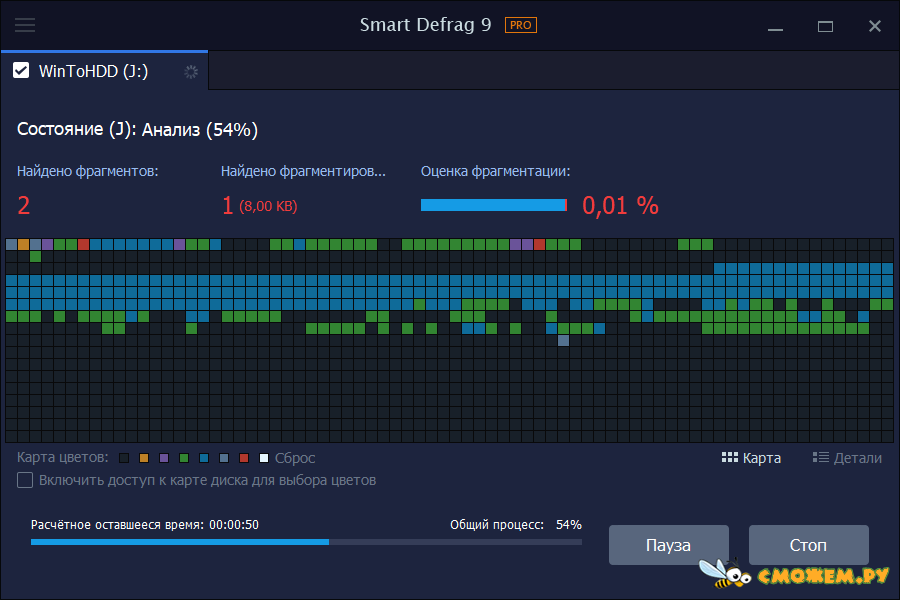Pick the black swatch in the color legend
900x600 pixels.
click(123, 458)
